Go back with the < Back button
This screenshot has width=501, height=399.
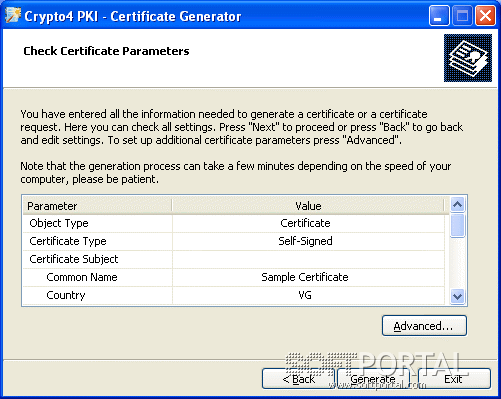click(x=298, y=379)
